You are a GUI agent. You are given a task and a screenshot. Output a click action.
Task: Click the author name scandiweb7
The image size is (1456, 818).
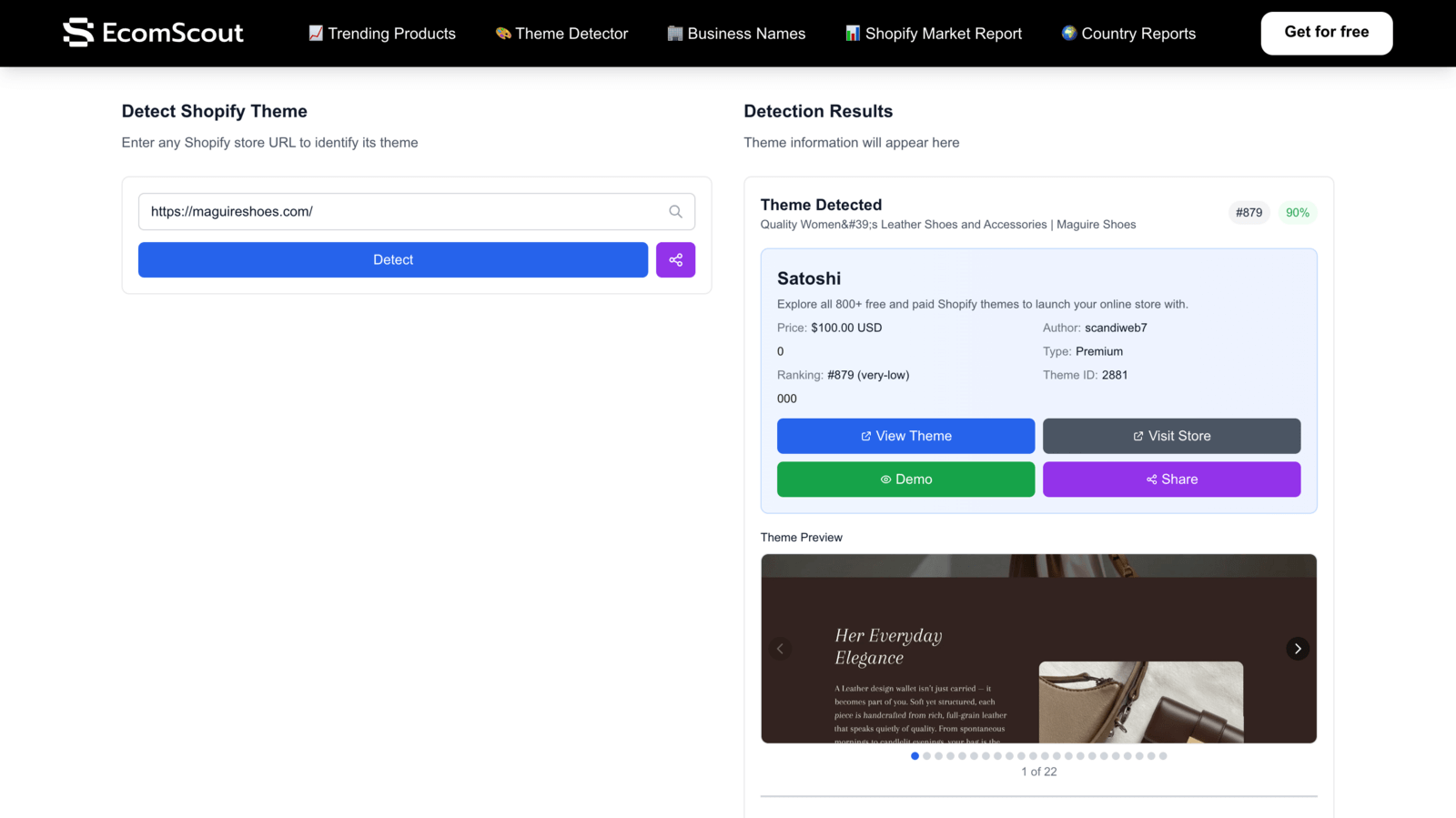pos(1116,328)
